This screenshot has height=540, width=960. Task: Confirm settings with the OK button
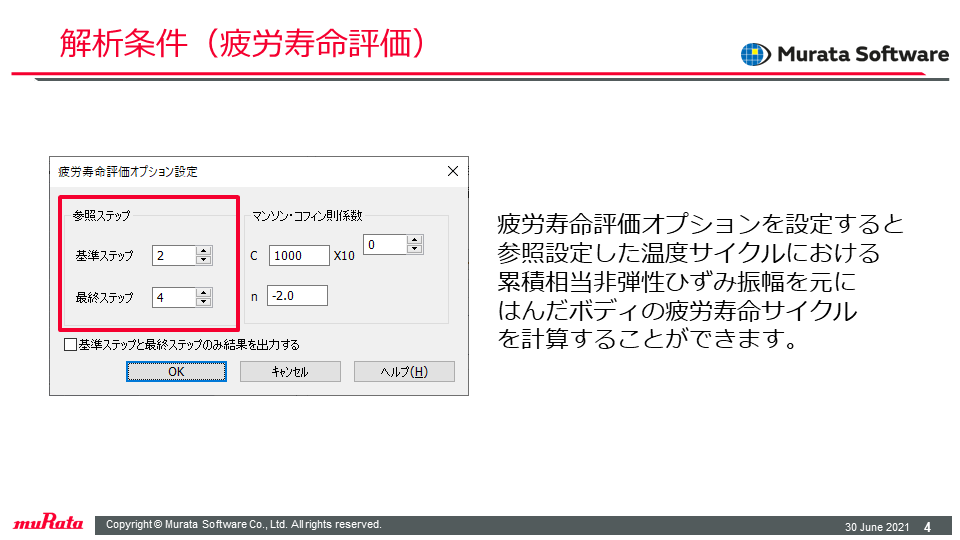coord(176,372)
